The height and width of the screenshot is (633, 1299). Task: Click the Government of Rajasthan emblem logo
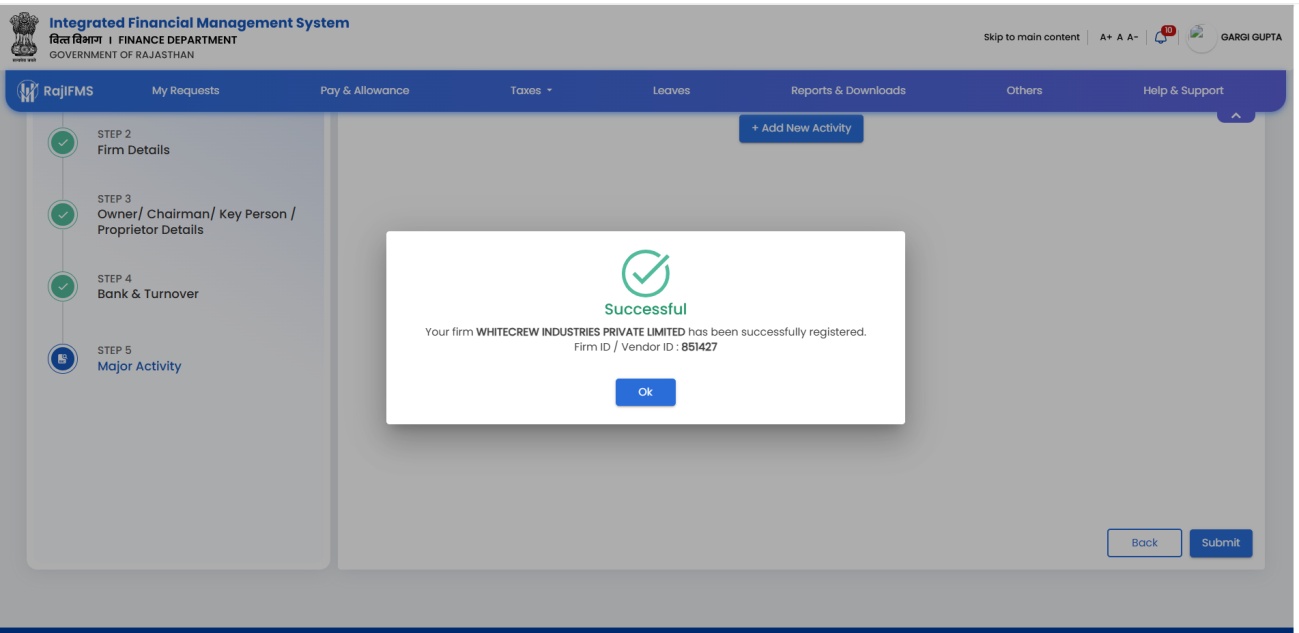coord(19,37)
